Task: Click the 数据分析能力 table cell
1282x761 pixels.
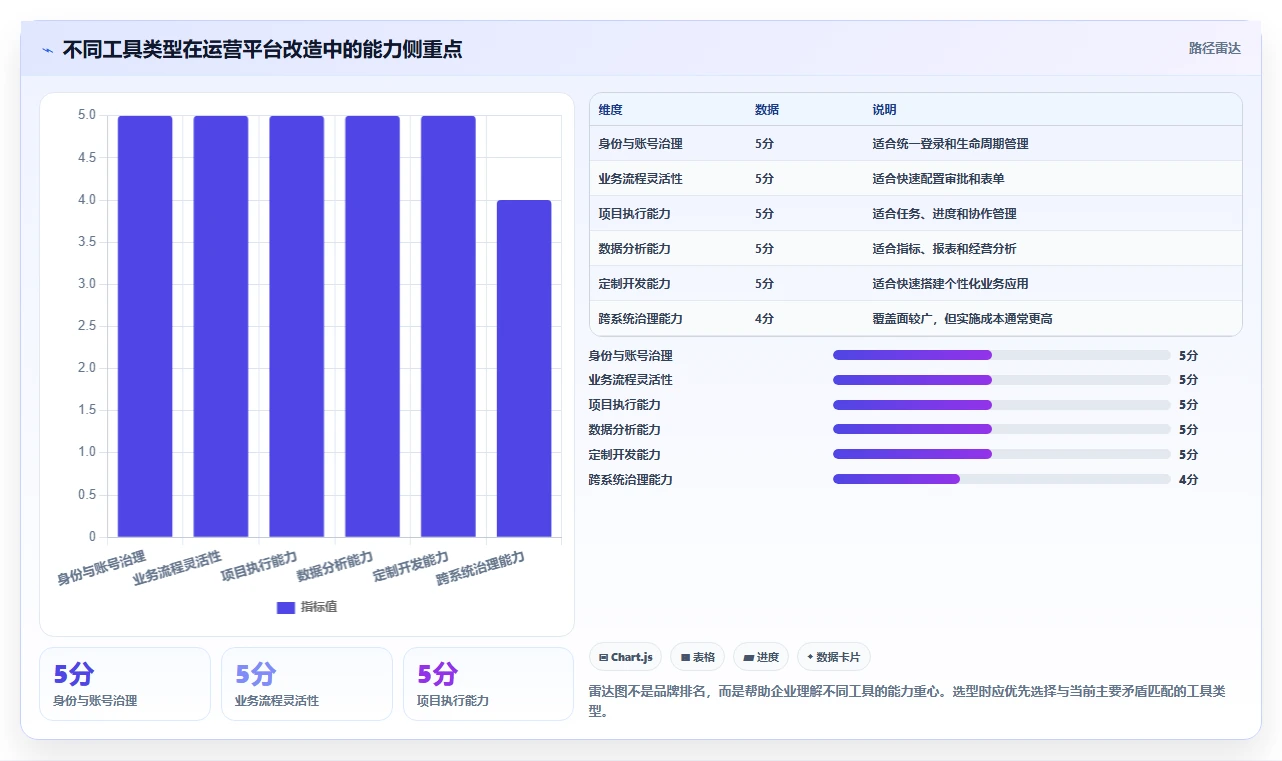Action: coord(635,249)
